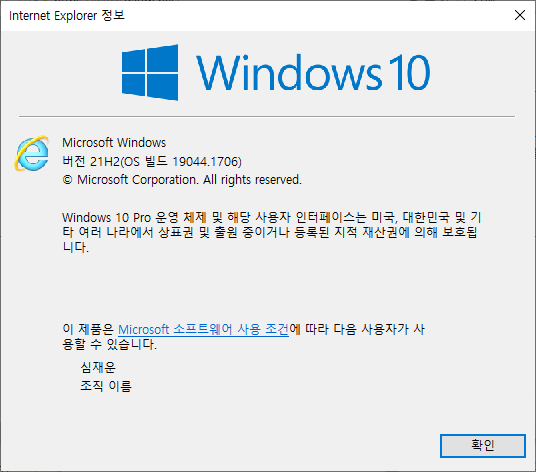Close the Internet Explorer 정보 dialog
Viewport: 536px width, 472px height.
tap(520, 15)
